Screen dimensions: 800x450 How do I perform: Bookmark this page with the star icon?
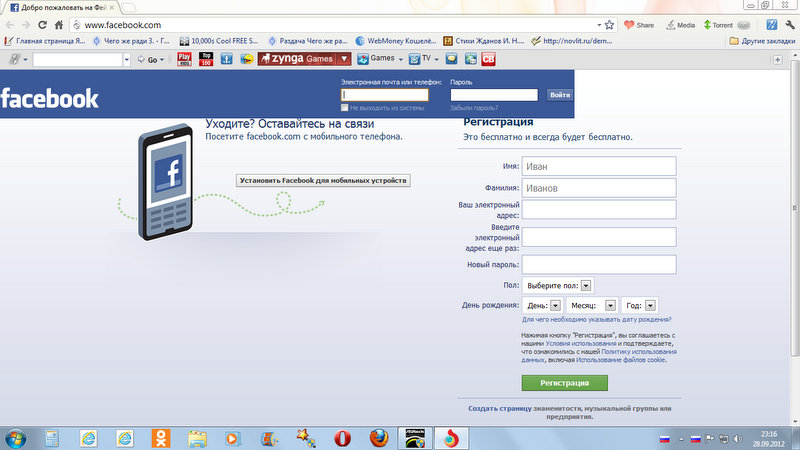point(609,24)
